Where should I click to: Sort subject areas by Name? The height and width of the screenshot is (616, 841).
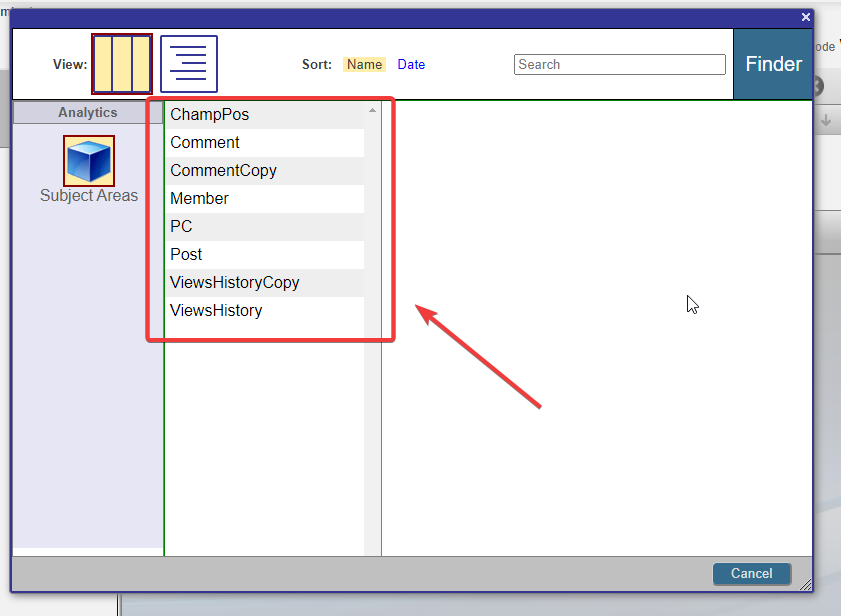(x=364, y=64)
